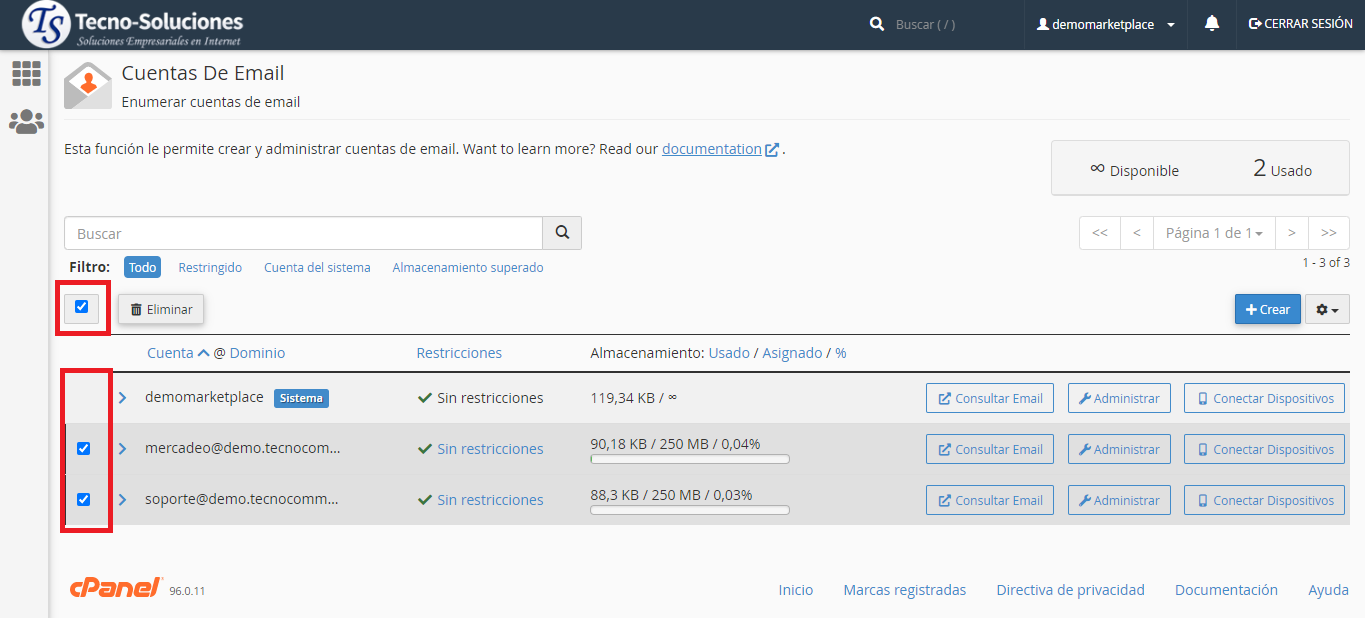Click the mercadeo storage usage bar
1365x618 pixels.
690,460
